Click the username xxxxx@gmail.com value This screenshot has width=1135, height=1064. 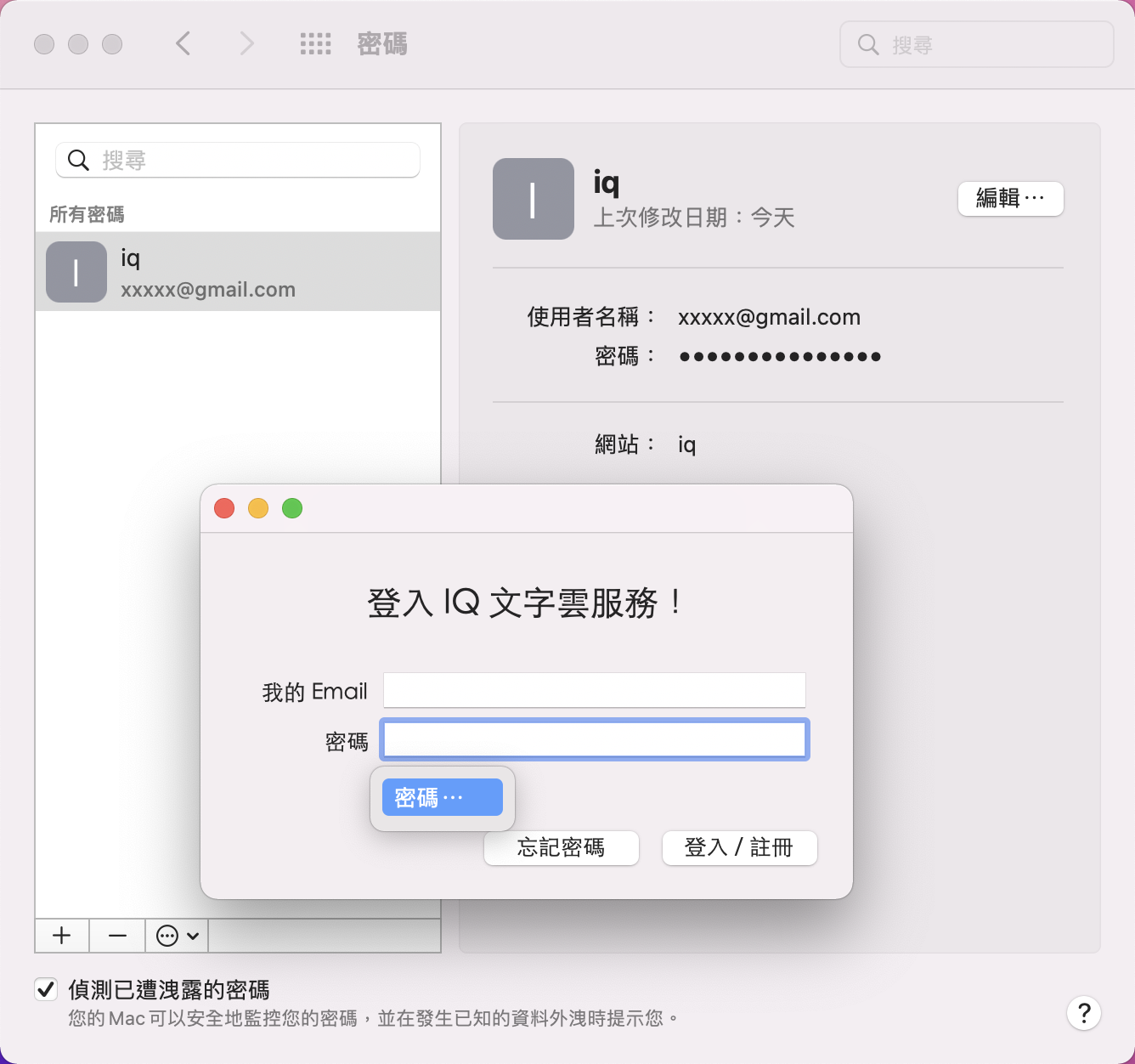pos(769,317)
